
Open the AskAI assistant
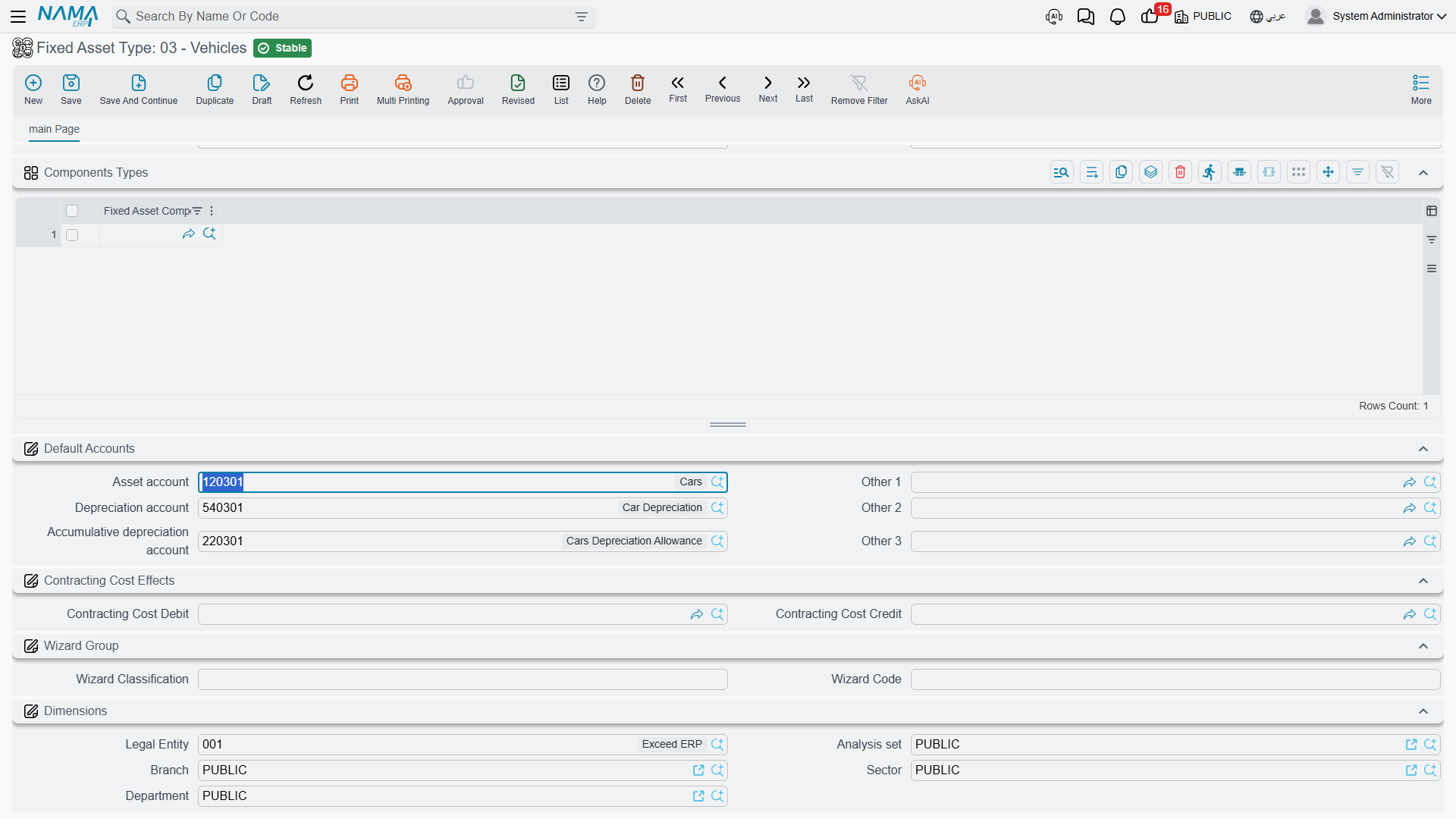tap(918, 89)
